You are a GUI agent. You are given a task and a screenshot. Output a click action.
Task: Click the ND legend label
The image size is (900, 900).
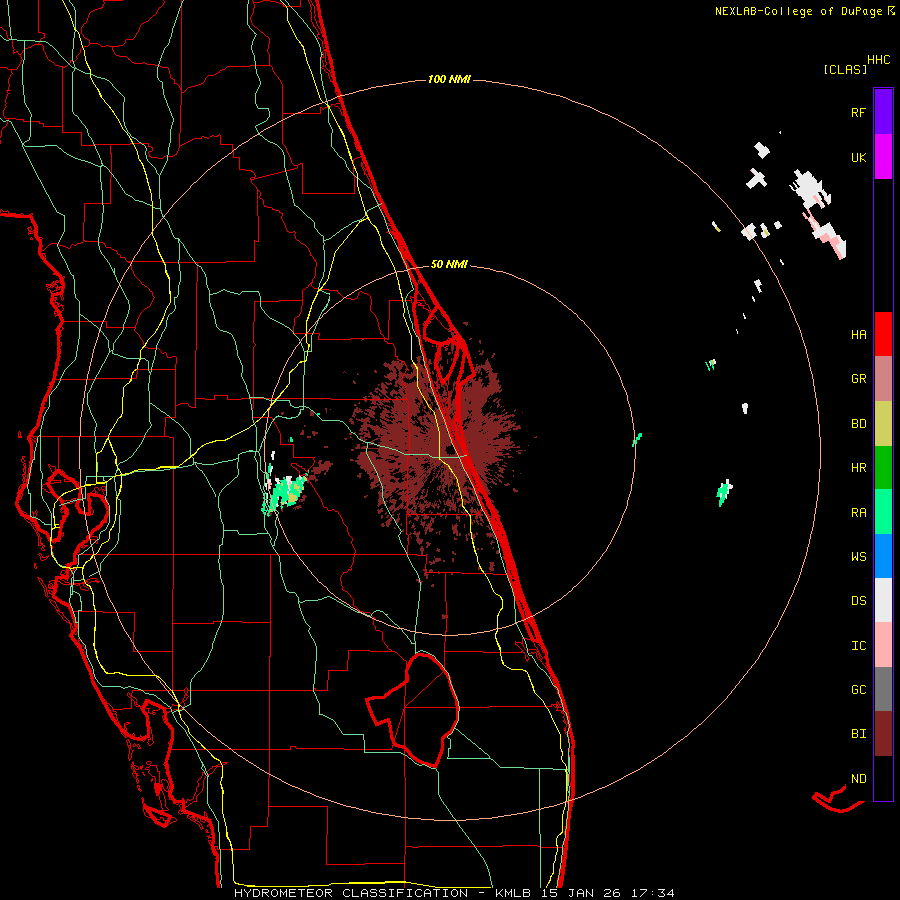[858, 779]
